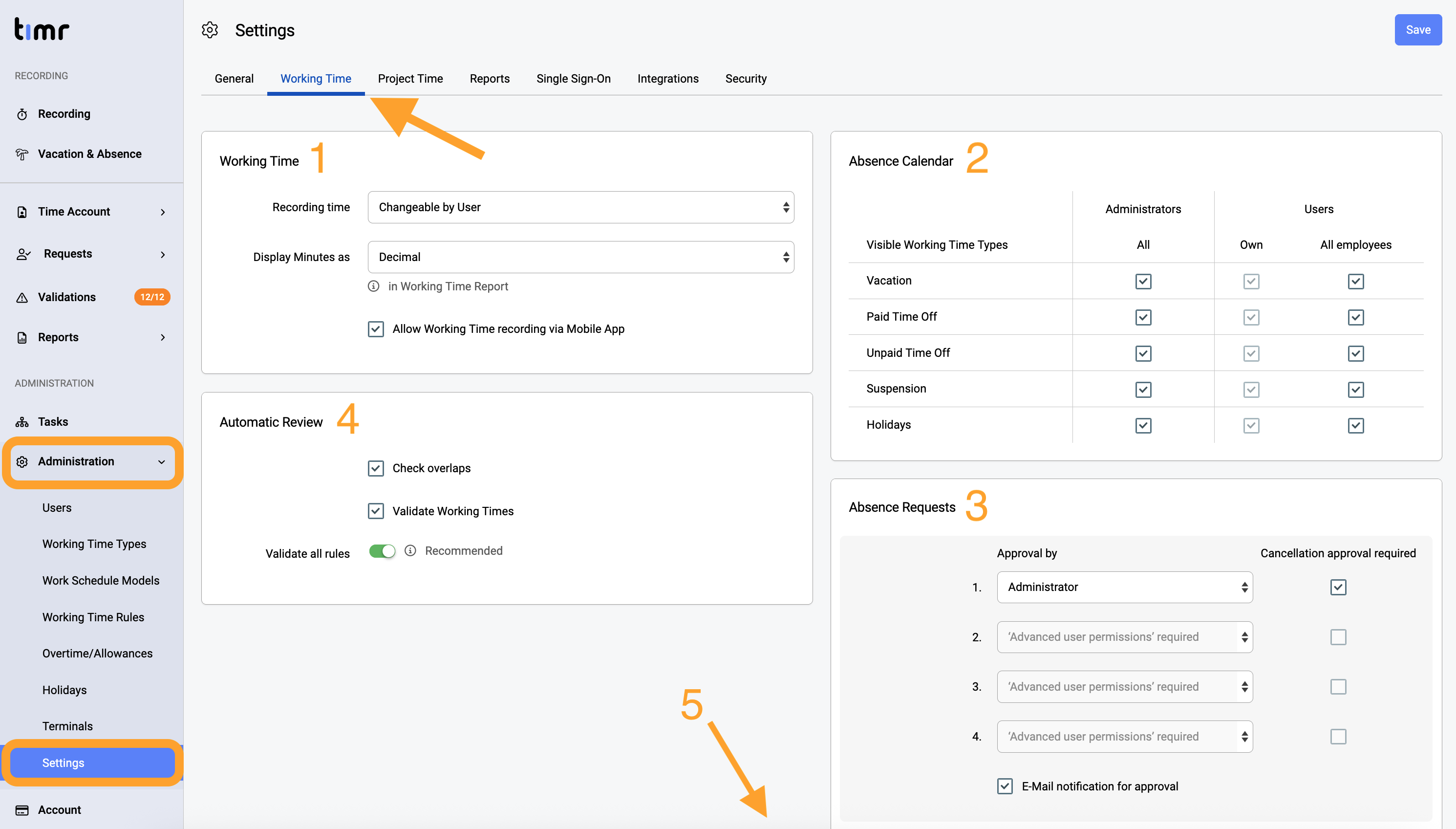
Task: Toggle cancellation approval checkbox for approver 1
Action: [x=1338, y=587]
